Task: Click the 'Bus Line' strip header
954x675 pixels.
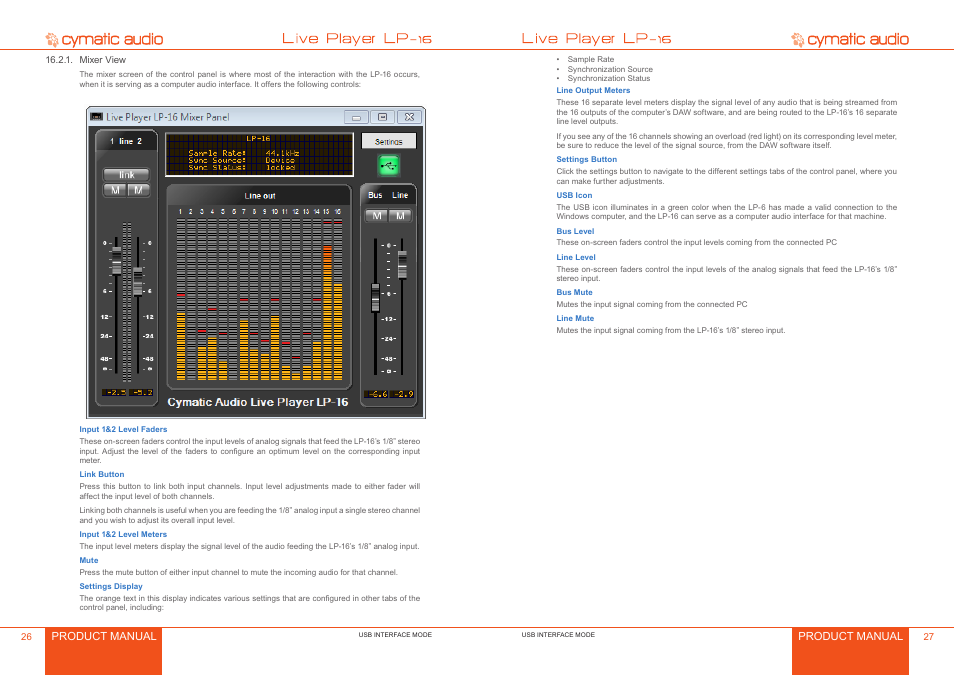Action: coord(388,195)
